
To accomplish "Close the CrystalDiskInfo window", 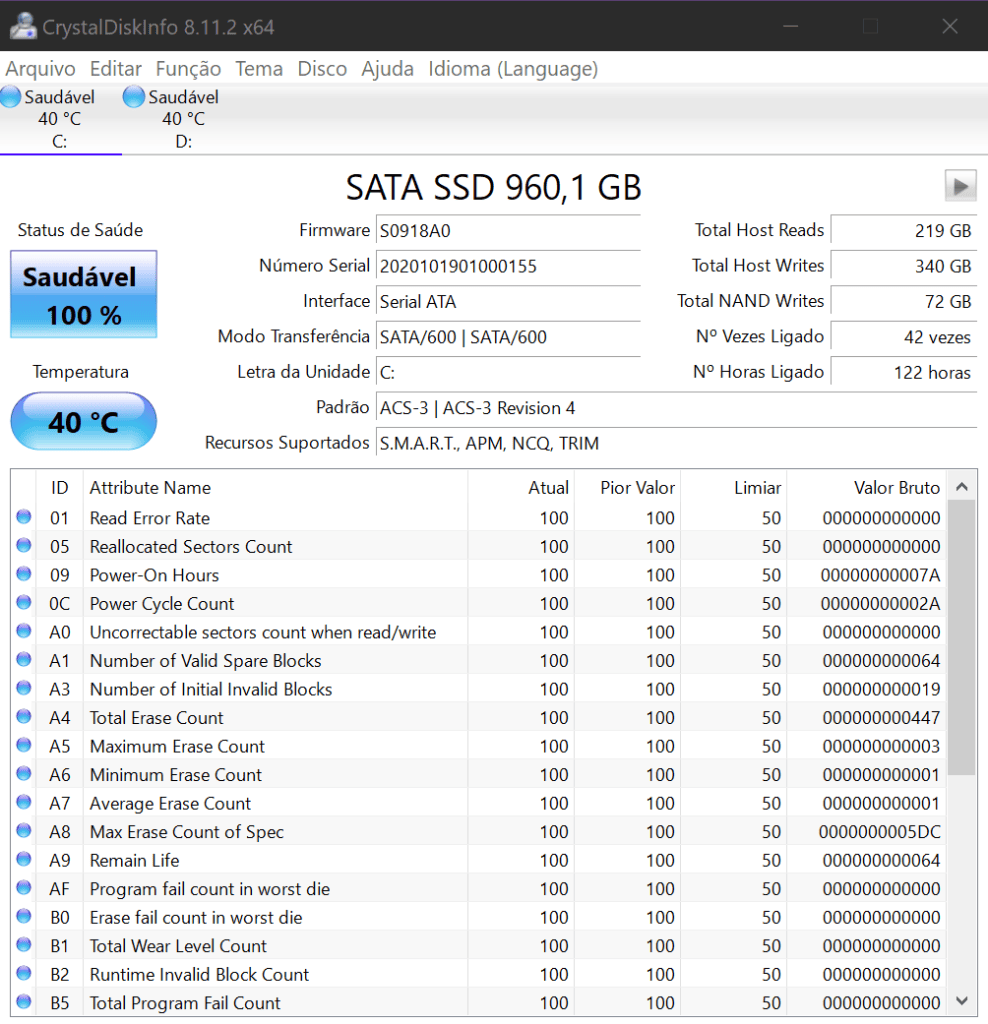I will [949, 26].
